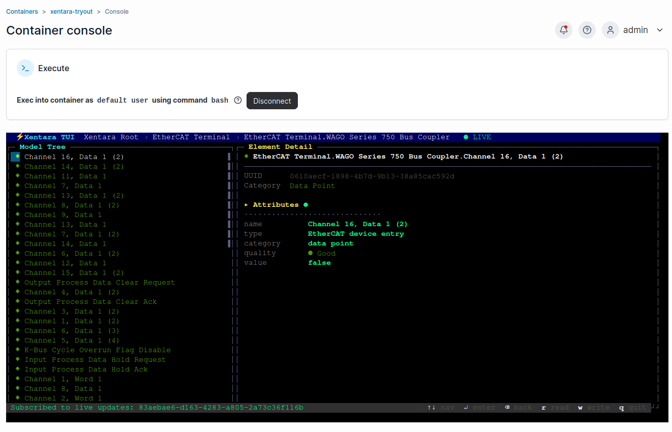Select tree row Channel 1, Word 1
672x432 pixels.
pyautogui.click(x=63, y=379)
